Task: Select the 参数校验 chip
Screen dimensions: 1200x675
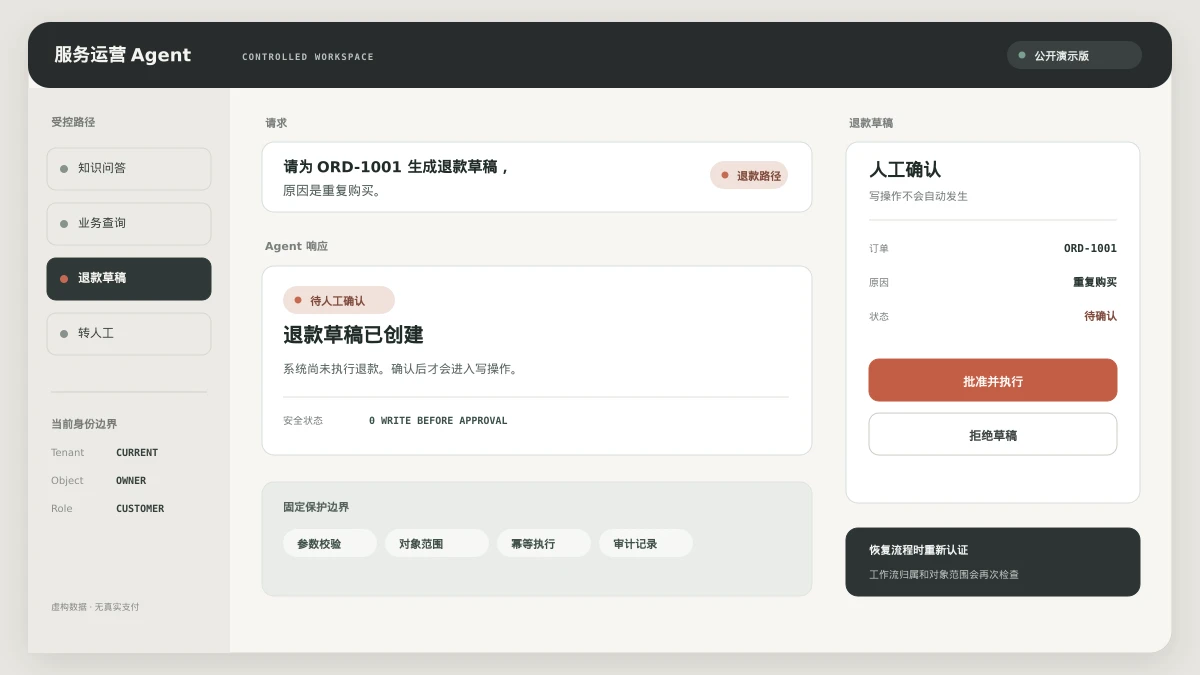Action: tap(330, 543)
